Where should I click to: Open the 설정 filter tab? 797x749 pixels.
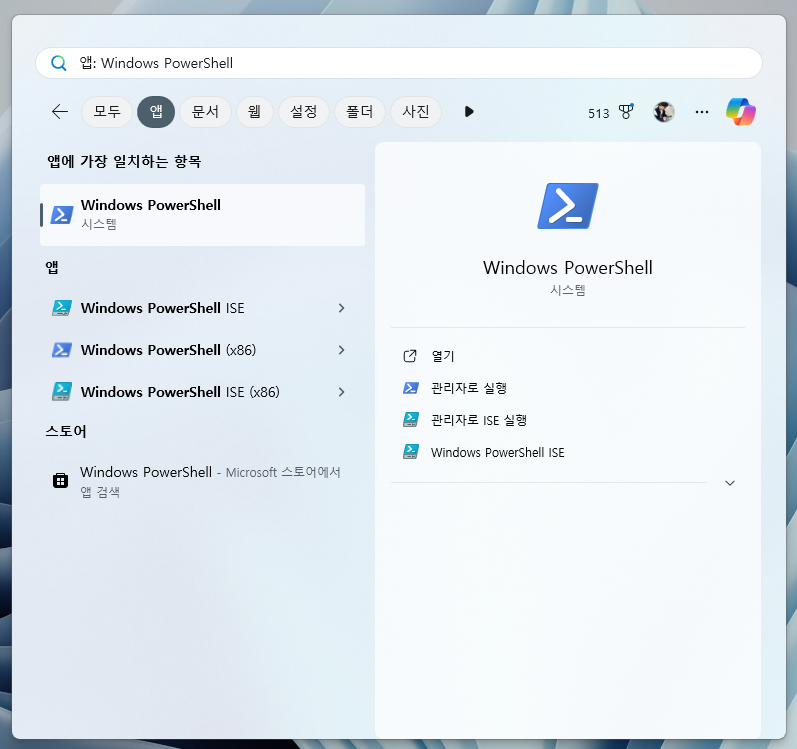pos(304,111)
